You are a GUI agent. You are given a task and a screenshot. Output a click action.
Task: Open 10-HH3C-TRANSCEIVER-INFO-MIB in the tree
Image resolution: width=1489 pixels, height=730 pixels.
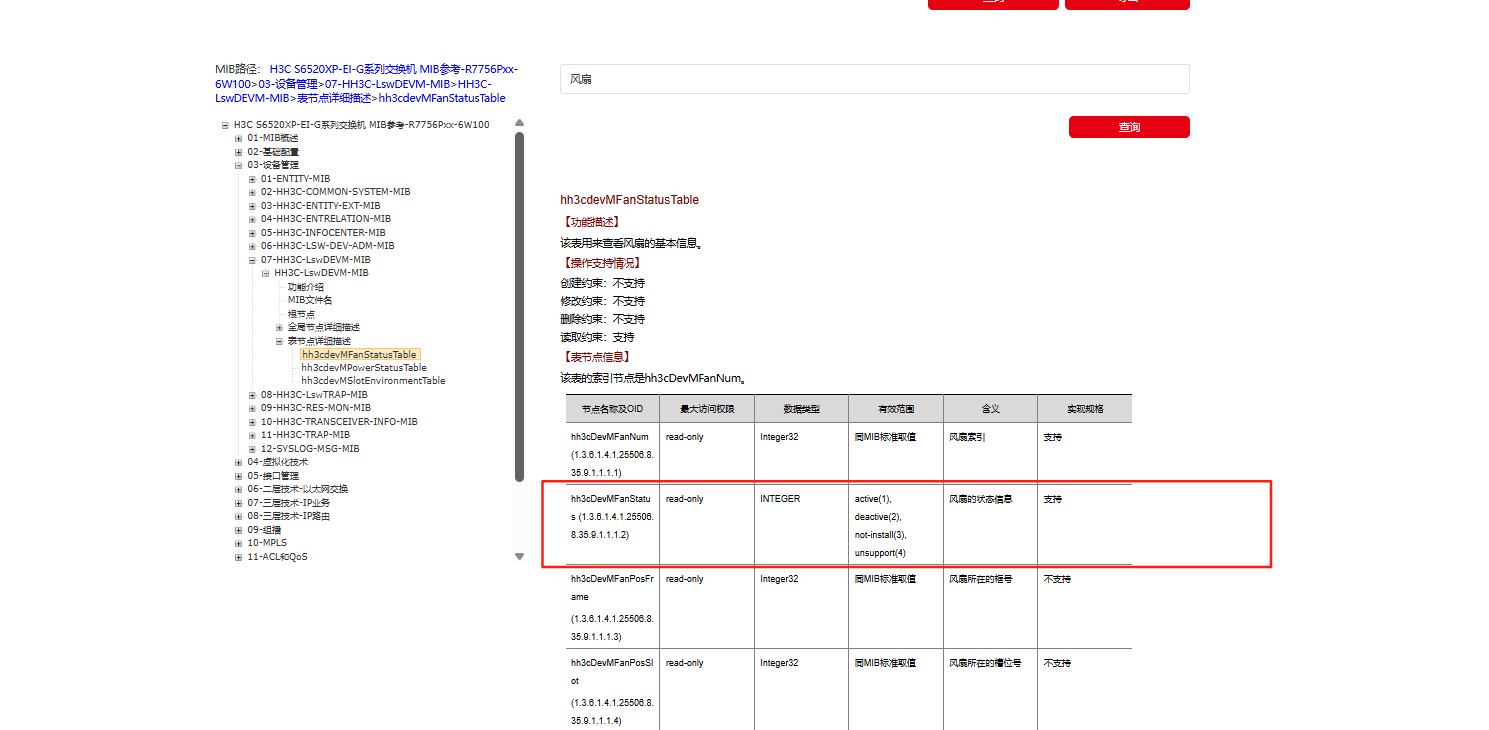339,422
